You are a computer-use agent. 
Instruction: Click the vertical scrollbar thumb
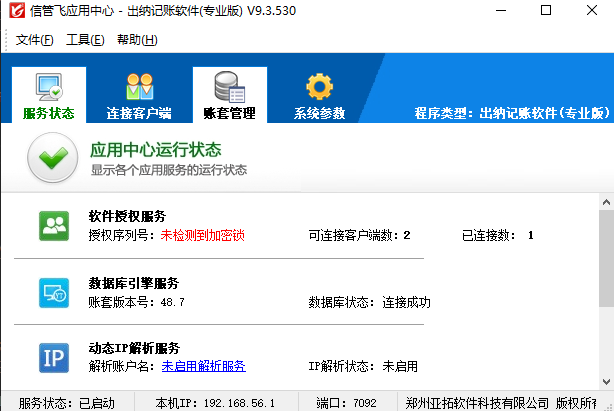pos(606,260)
